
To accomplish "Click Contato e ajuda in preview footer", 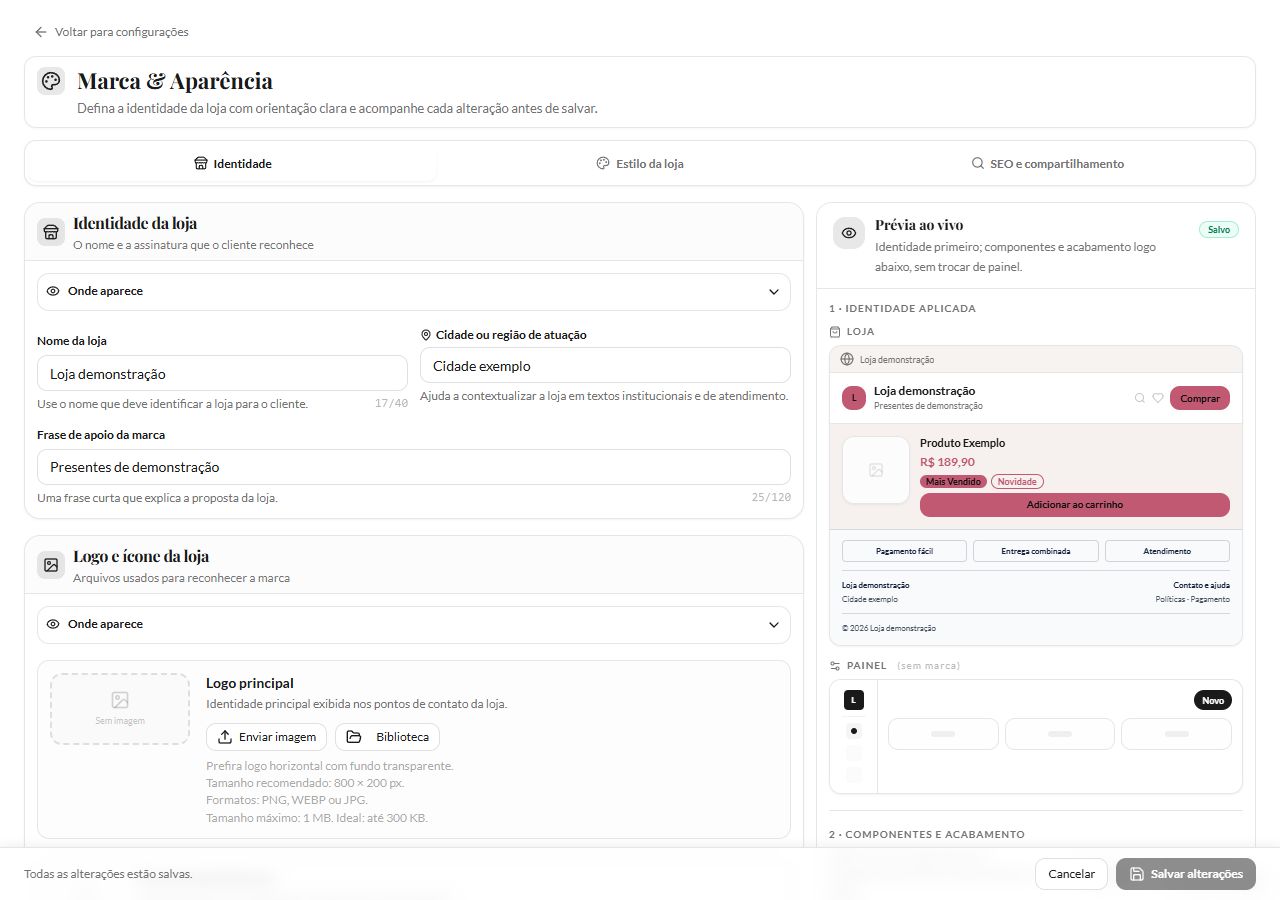I will tap(1202, 585).
